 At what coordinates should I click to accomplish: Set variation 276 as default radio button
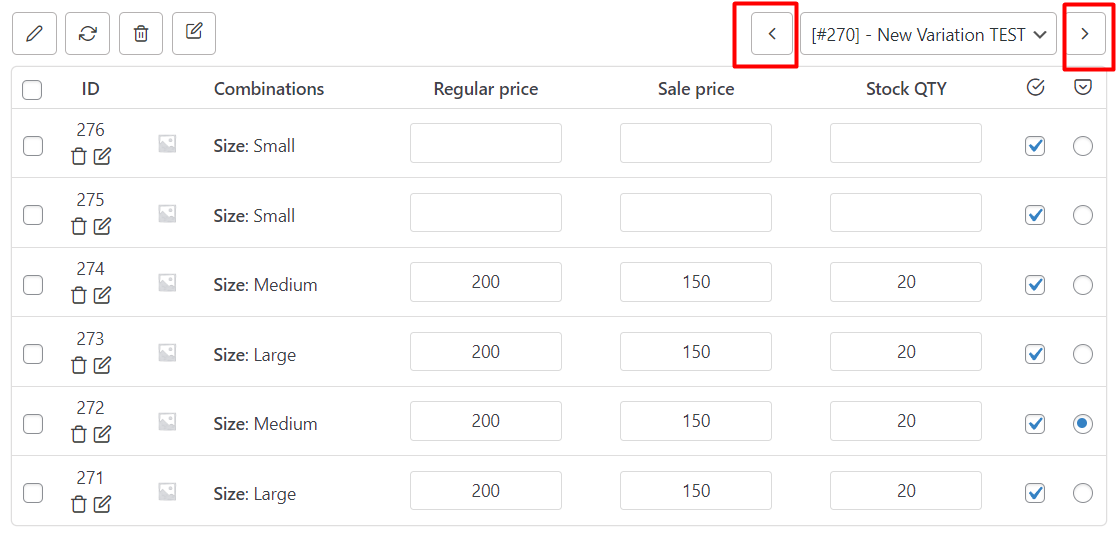coord(1082,146)
